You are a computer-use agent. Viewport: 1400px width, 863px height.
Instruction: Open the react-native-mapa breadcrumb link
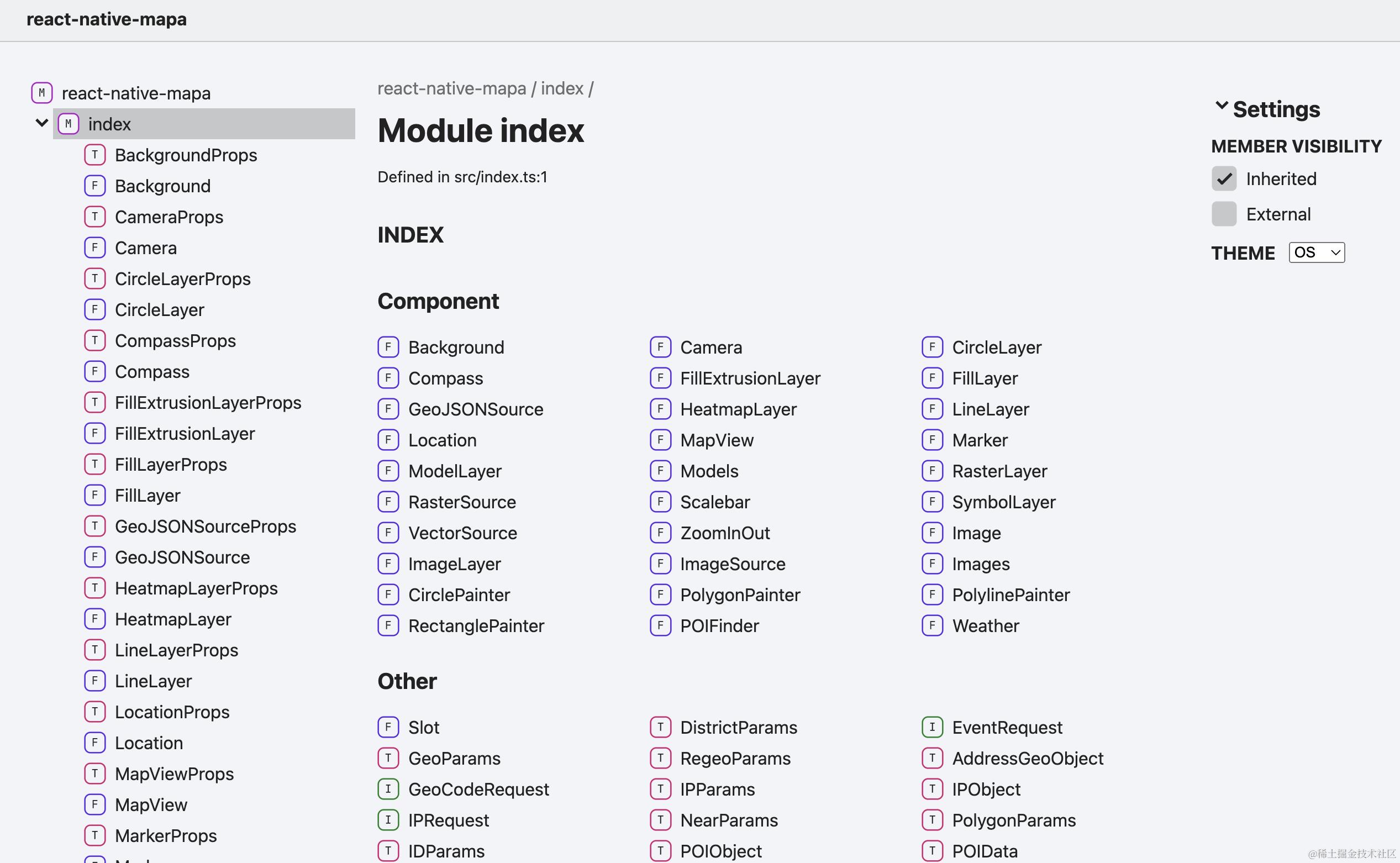point(451,88)
